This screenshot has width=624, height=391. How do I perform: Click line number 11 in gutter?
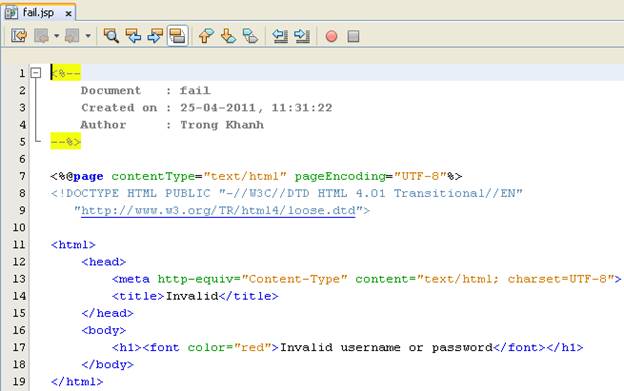(19, 245)
